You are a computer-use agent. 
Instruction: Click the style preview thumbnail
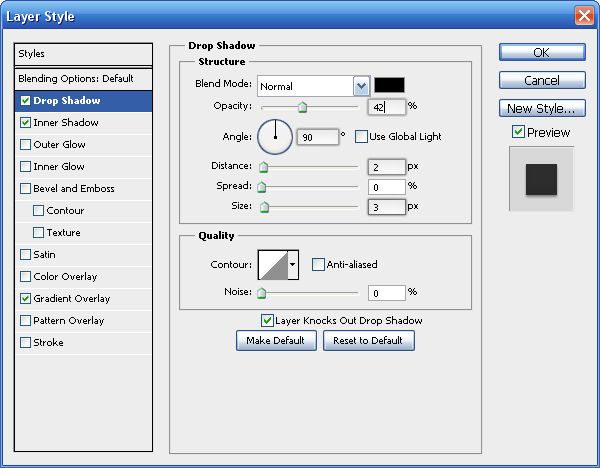click(x=541, y=179)
